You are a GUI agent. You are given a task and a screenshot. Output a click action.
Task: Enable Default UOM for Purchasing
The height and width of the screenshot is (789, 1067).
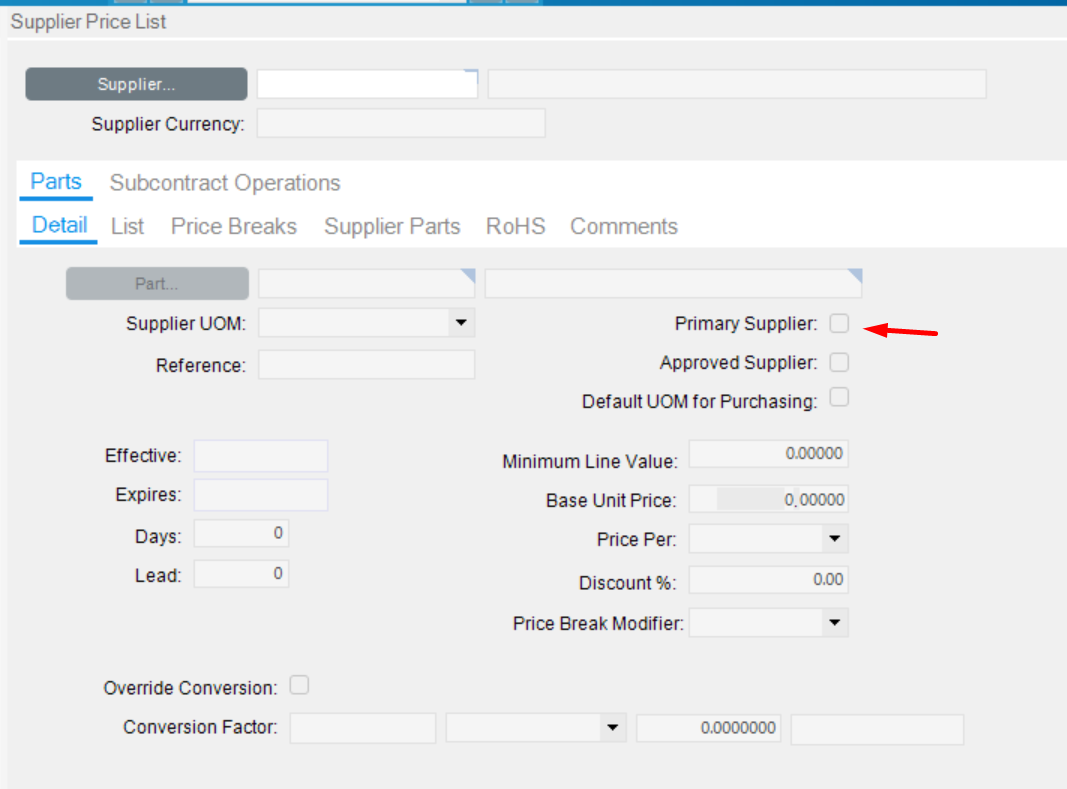[x=839, y=397]
